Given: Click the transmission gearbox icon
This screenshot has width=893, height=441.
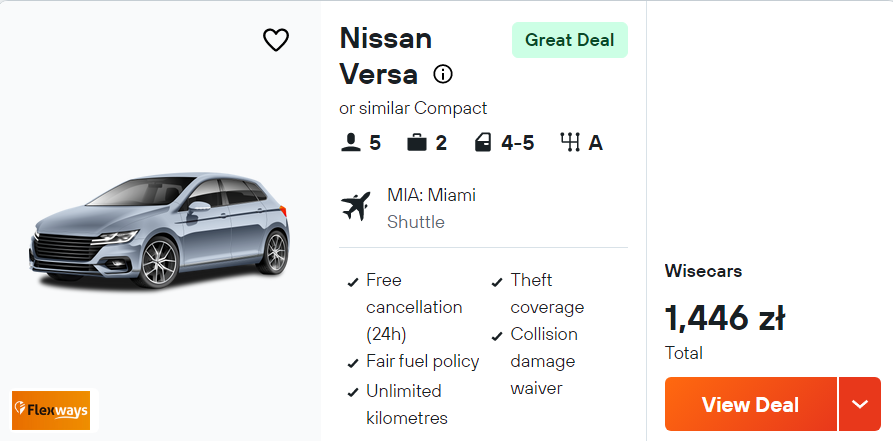Looking at the screenshot, I should [x=571, y=143].
